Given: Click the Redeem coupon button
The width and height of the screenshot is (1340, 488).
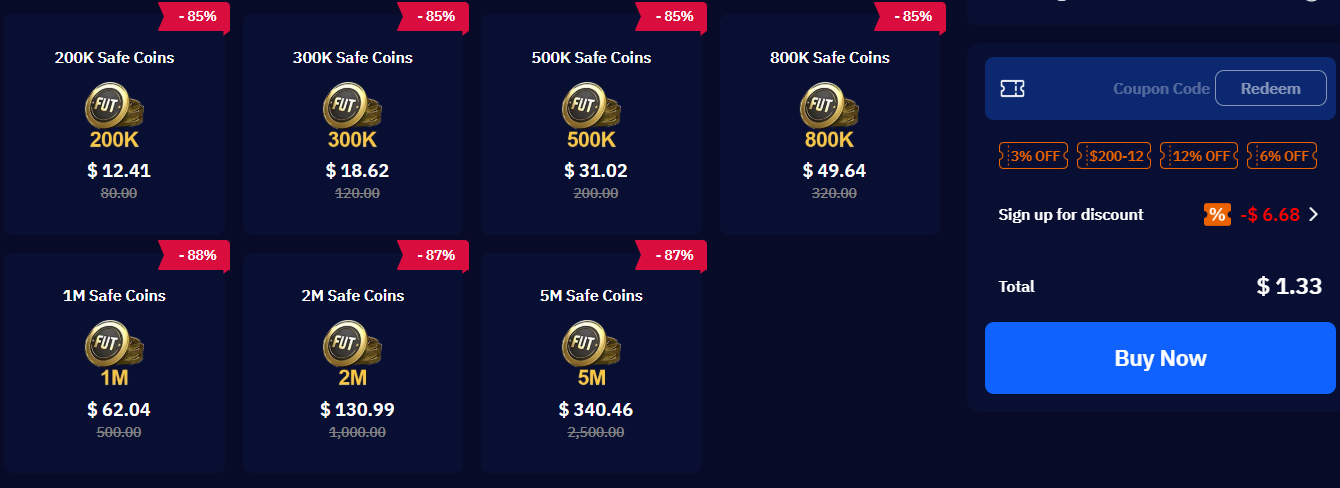Looking at the screenshot, I should [x=1270, y=89].
